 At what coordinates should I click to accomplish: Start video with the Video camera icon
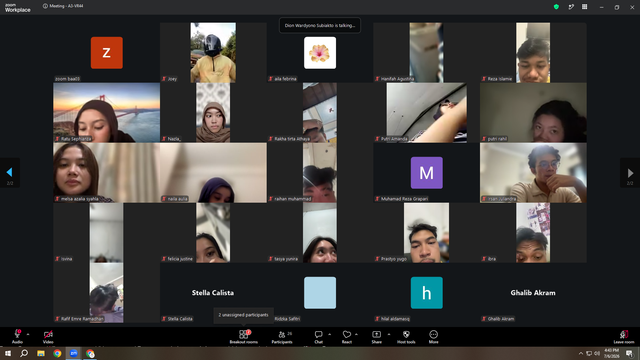[48, 334]
